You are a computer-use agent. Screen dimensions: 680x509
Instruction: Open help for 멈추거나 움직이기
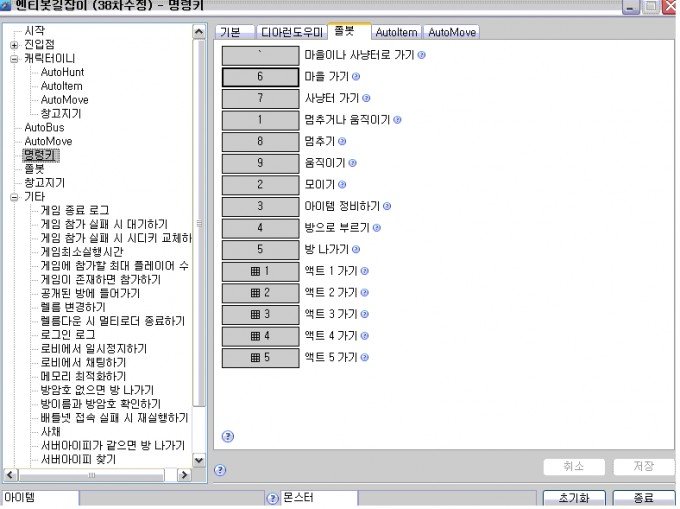[397, 120]
